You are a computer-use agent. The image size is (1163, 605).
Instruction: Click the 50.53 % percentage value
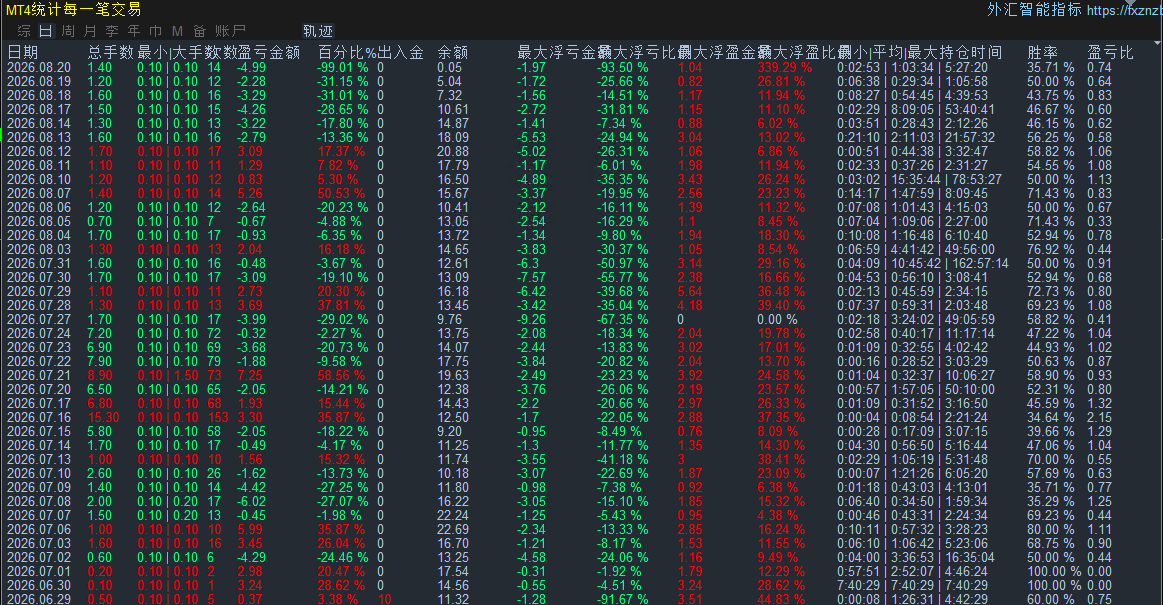(x=341, y=194)
